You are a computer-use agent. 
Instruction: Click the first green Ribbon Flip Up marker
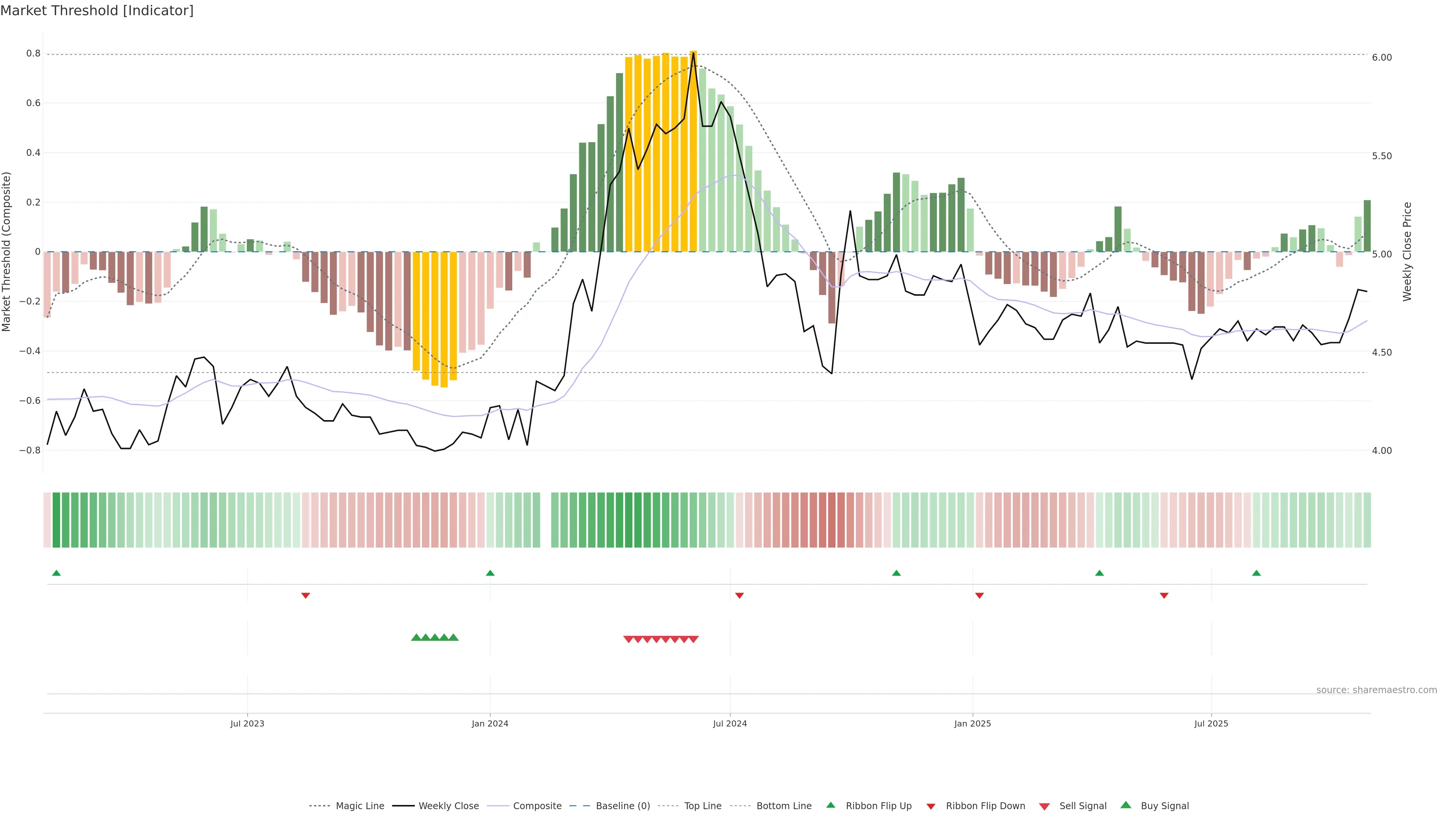(x=56, y=573)
